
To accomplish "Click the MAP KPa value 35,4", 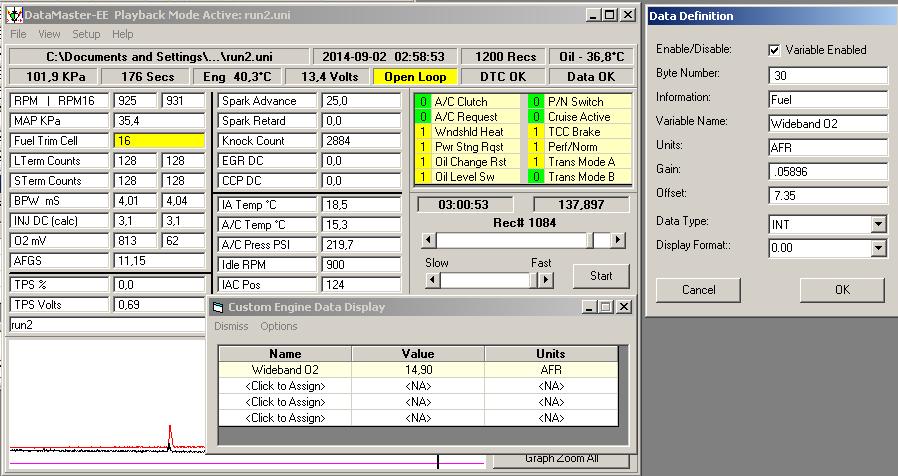I will pos(159,121).
